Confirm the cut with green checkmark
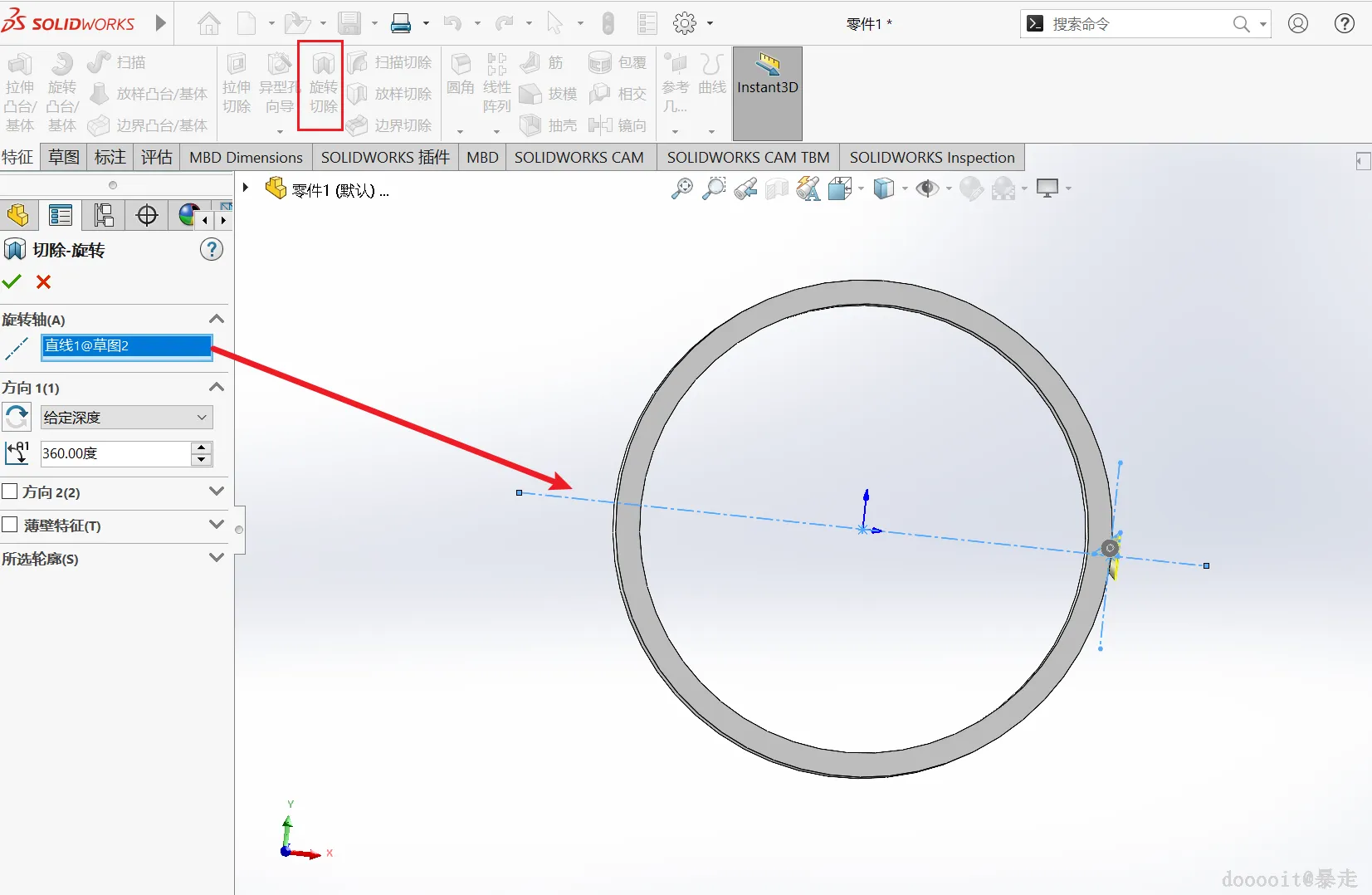This screenshot has width=1372, height=895. coord(12,282)
